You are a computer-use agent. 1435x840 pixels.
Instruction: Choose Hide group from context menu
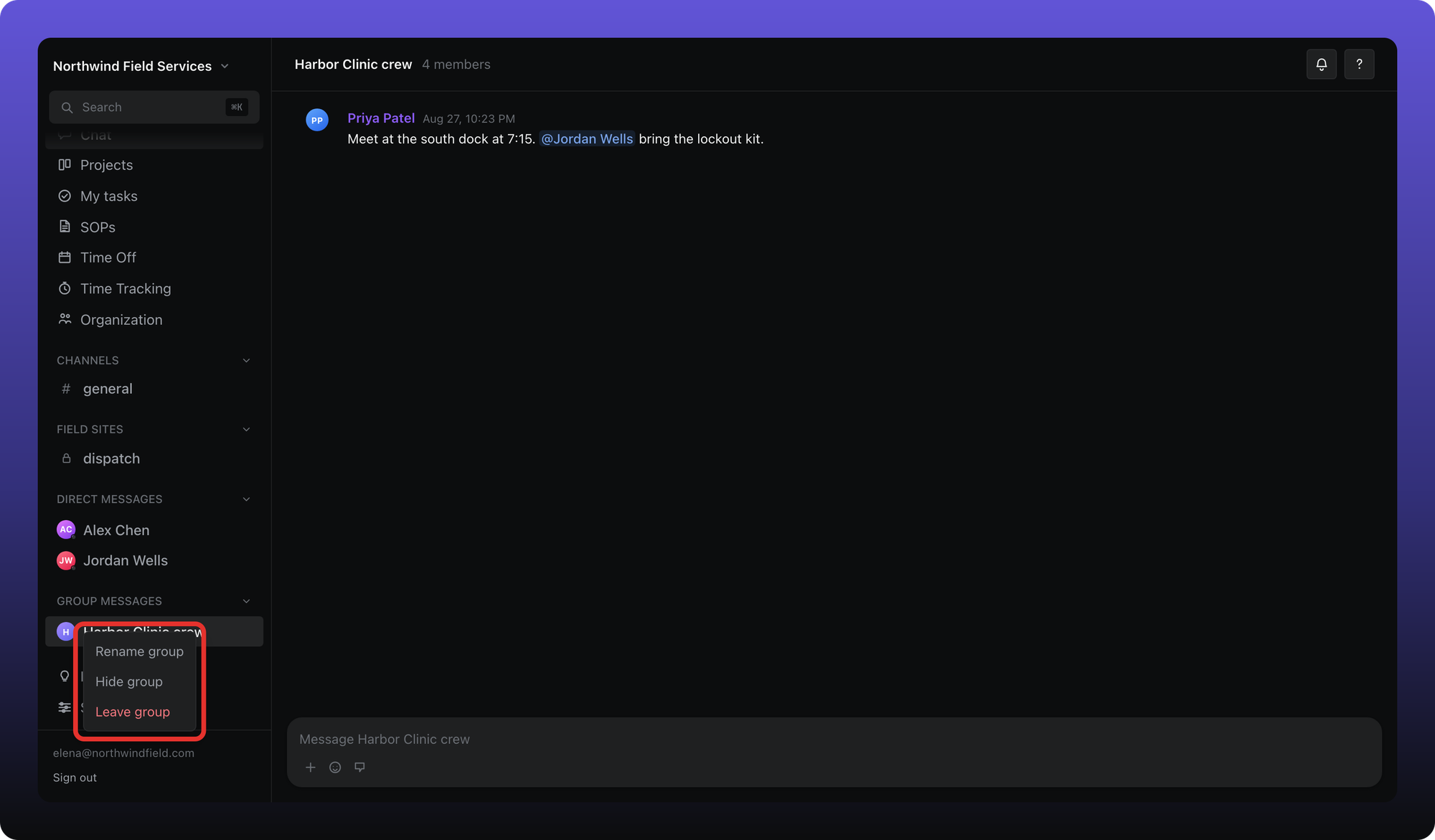point(139,681)
